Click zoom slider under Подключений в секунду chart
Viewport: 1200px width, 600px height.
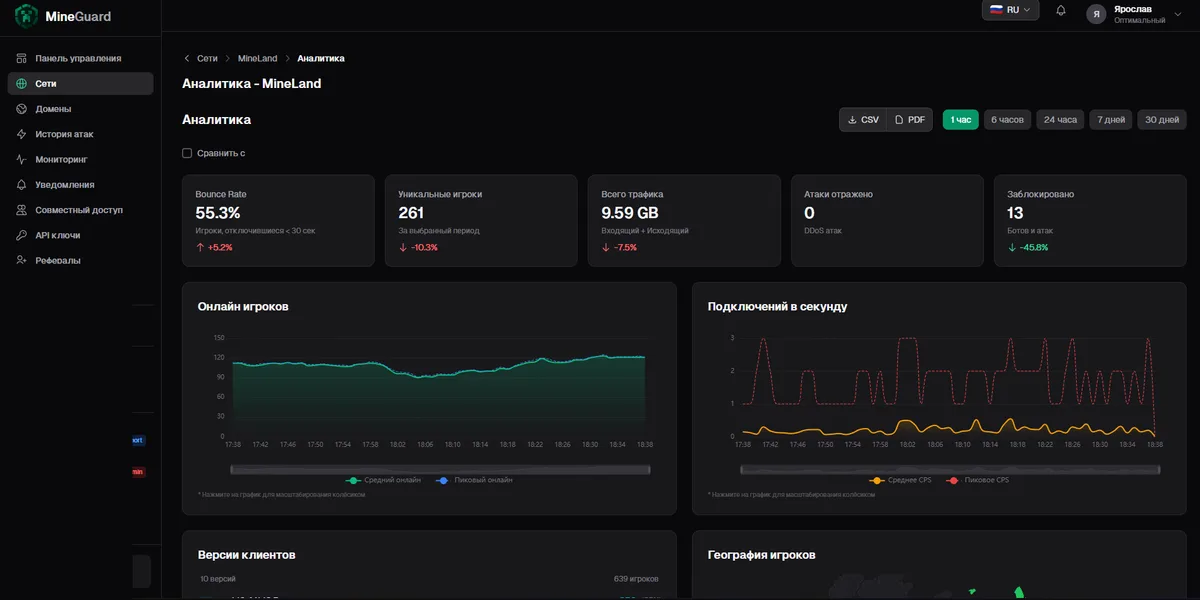949,469
